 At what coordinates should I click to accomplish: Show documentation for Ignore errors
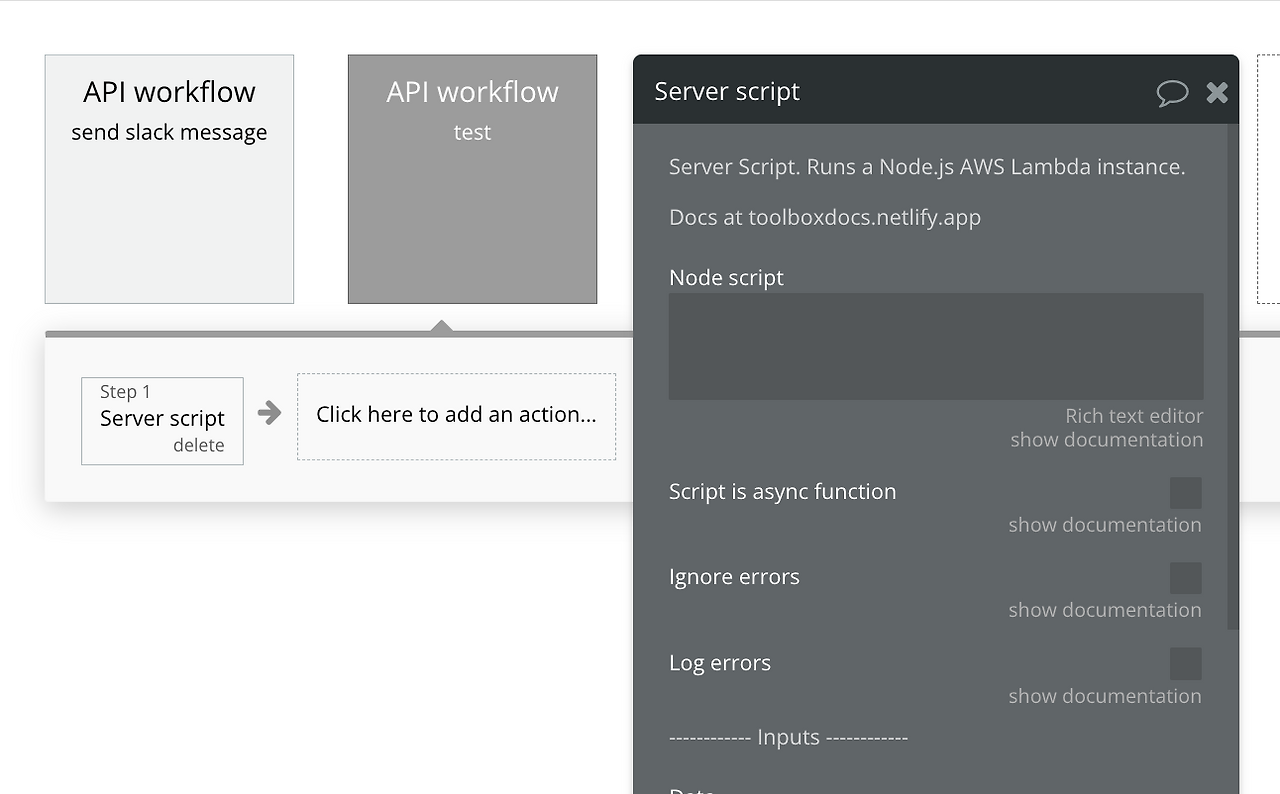pos(1104,610)
